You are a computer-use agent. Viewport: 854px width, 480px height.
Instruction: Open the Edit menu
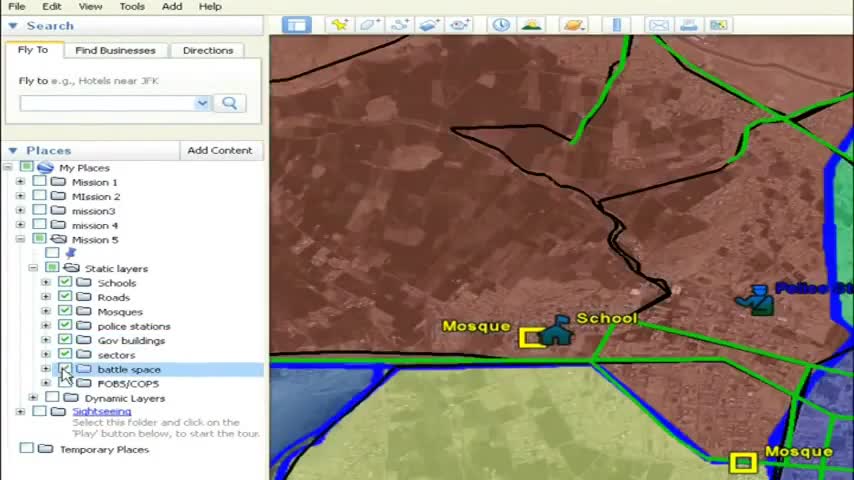(x=52, y=7)
